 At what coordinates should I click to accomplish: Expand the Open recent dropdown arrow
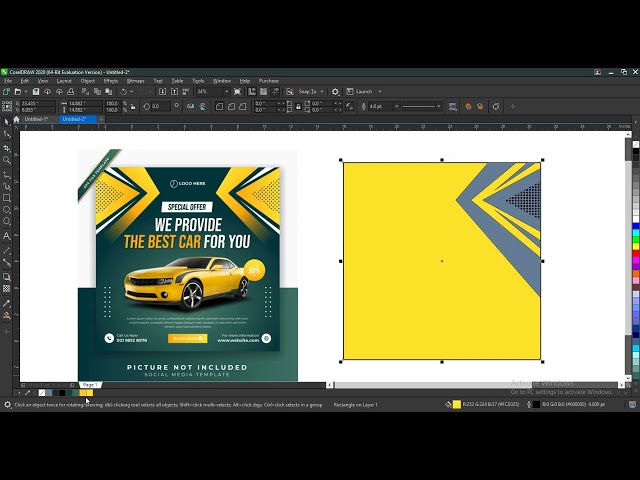click(x=26, y=91)
